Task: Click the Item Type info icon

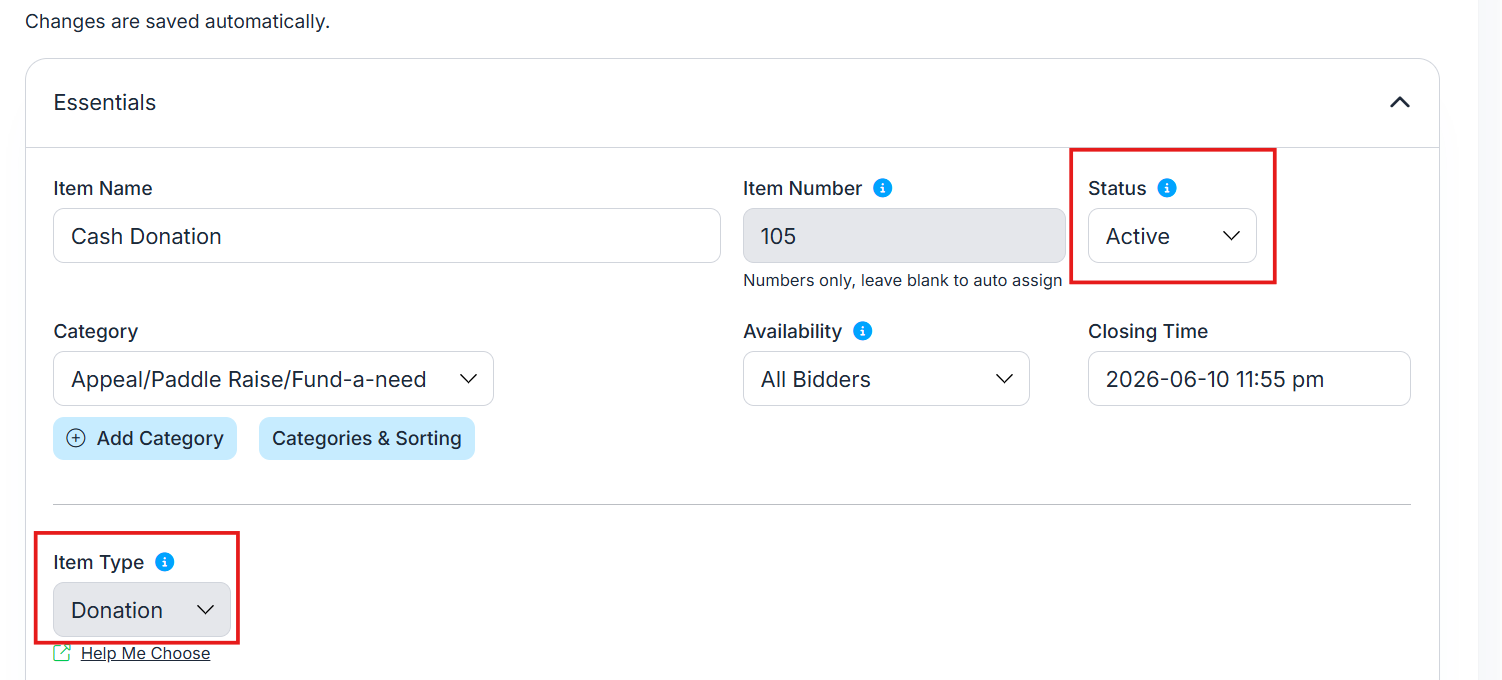Action: point(165,562)
